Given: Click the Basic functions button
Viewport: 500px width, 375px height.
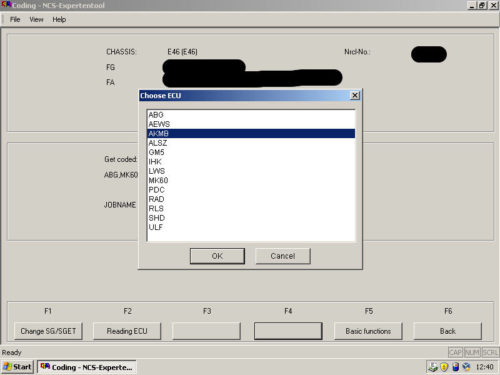Looking at the screenshot, I should tap(368, 331).
